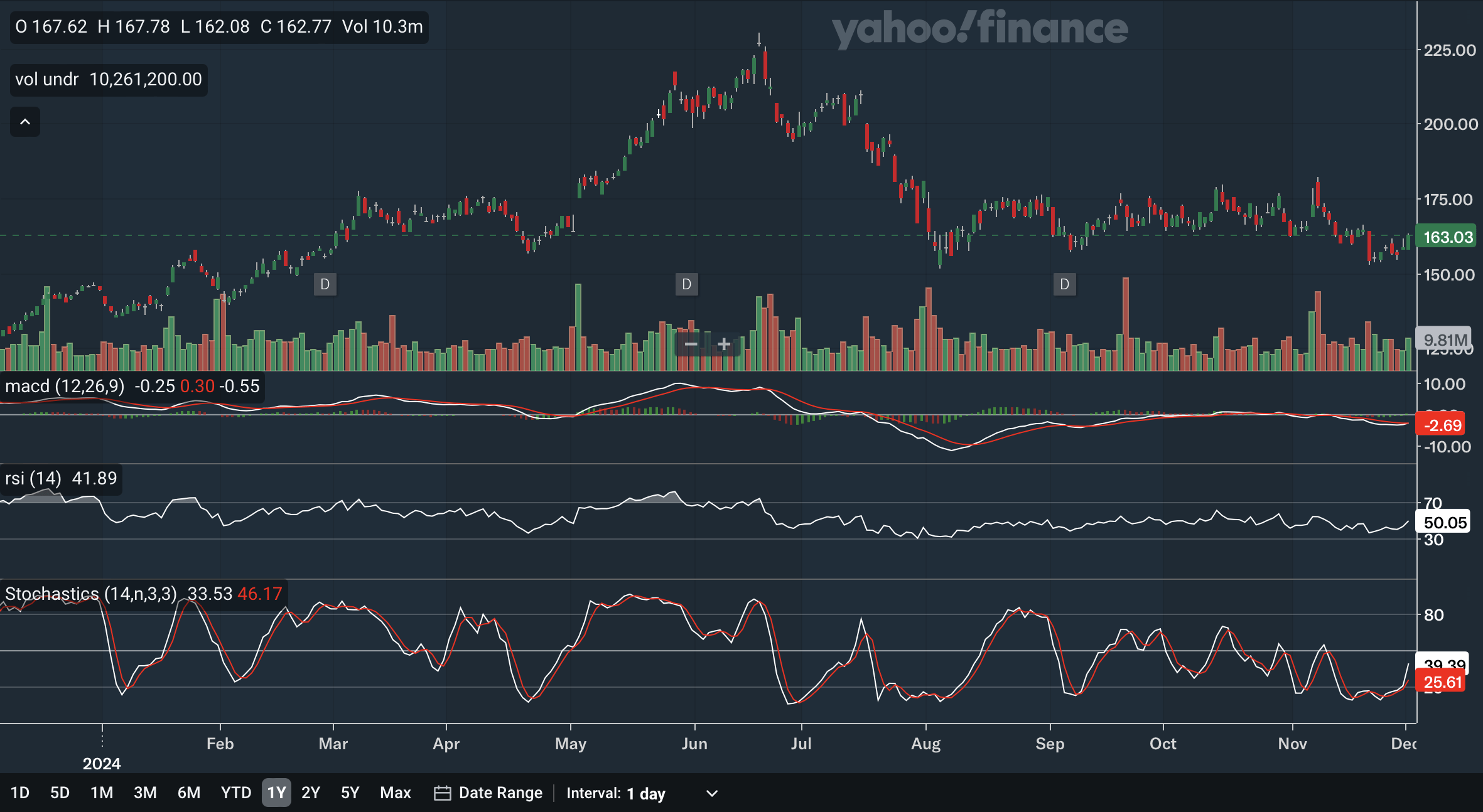1483x812 pixels.
Task: Click the dividend D marker near March
Action: tap(325, 284)
